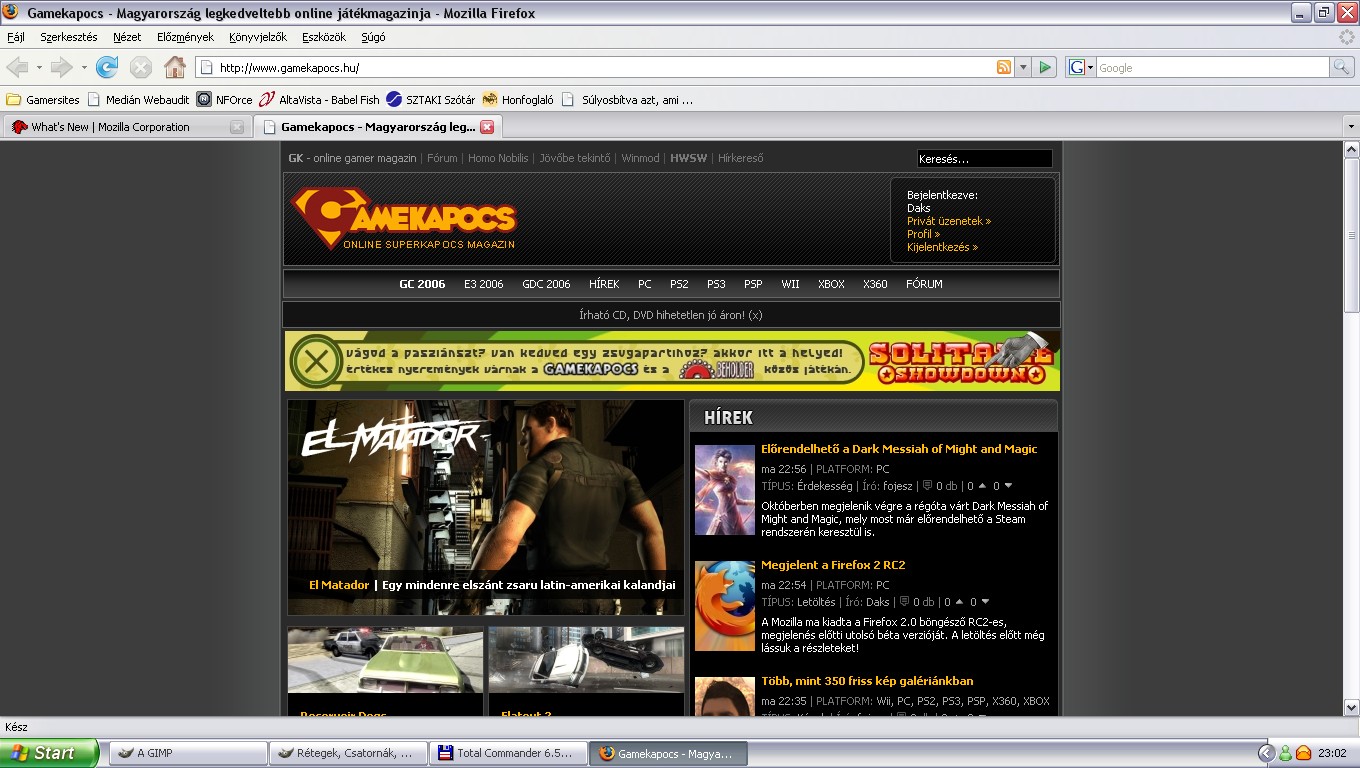
Task: Close the What's New Mozilla tab
Action: point(237,127)
